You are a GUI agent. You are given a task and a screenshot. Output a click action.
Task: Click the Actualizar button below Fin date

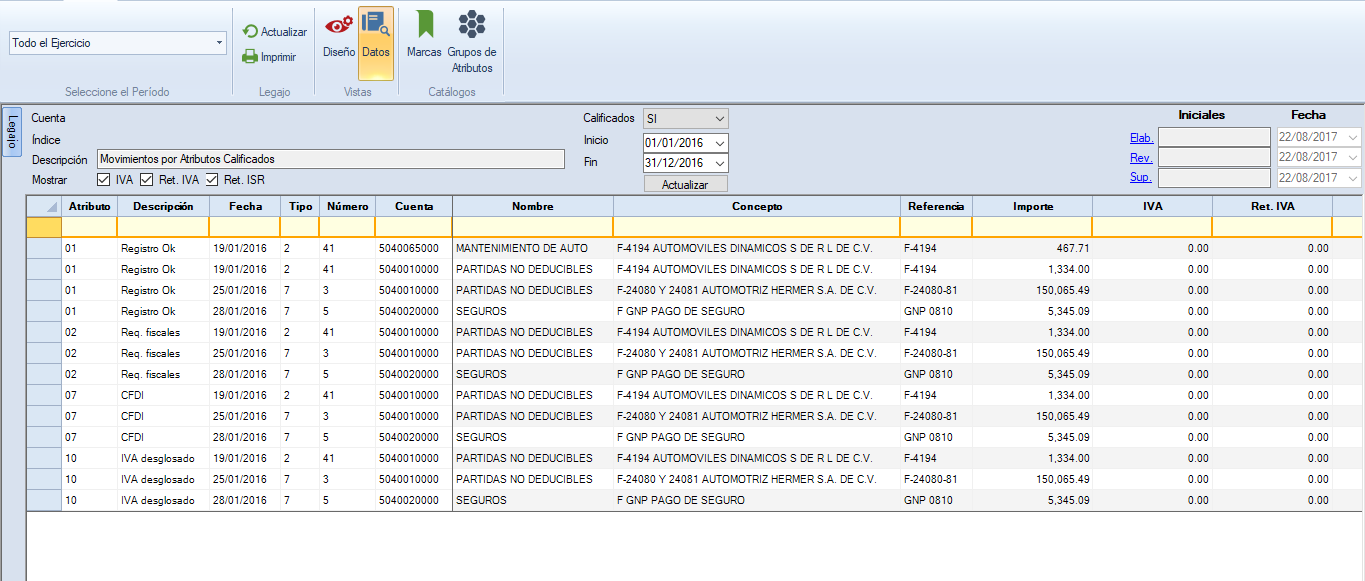point(686,185)
